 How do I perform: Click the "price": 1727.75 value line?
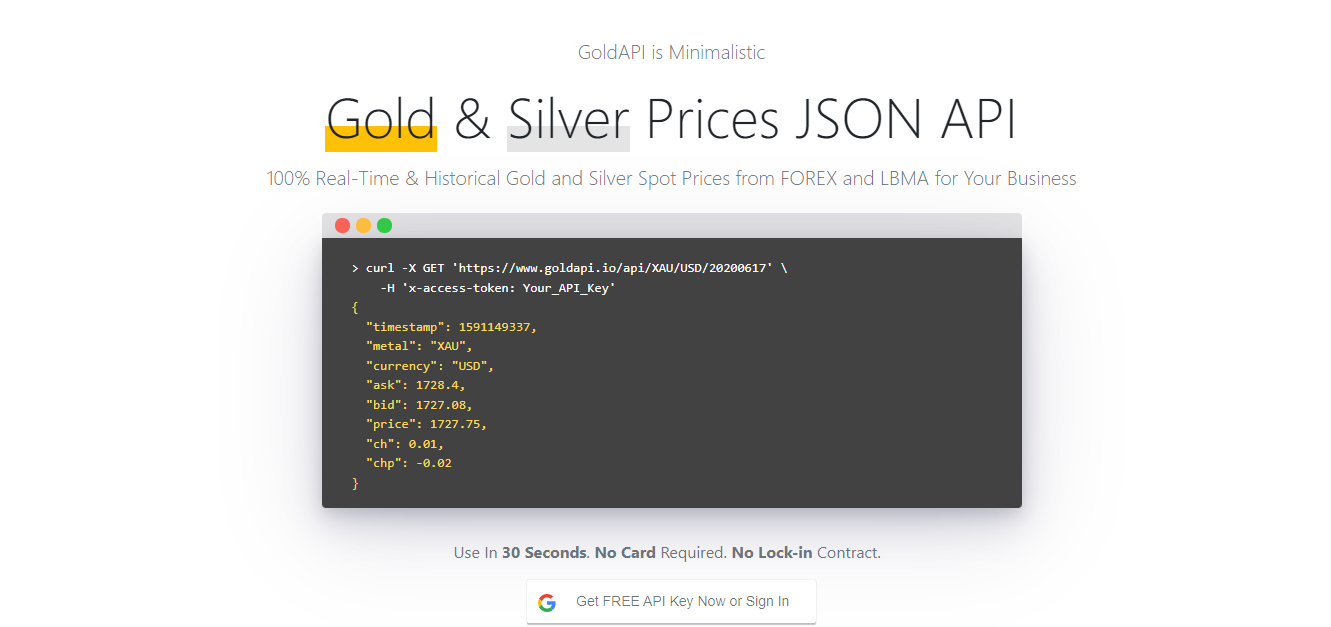tap(426, 424)
